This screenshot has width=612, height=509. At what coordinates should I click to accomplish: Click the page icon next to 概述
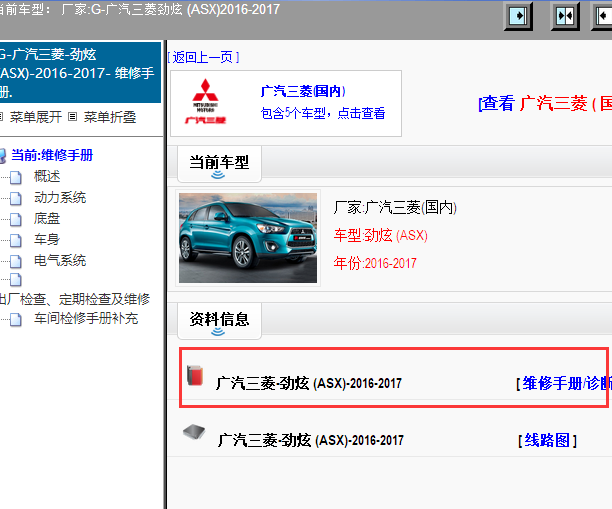click(16, 177)
